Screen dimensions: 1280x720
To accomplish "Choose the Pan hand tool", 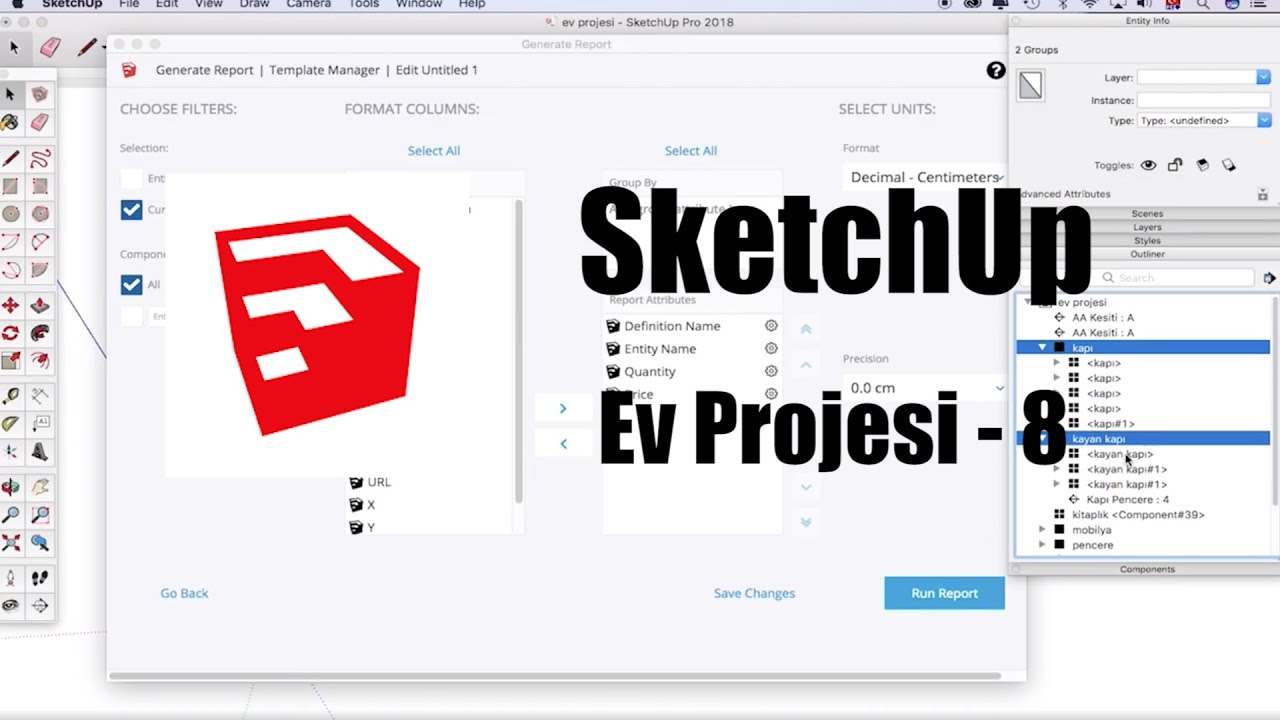I will 40,488.
